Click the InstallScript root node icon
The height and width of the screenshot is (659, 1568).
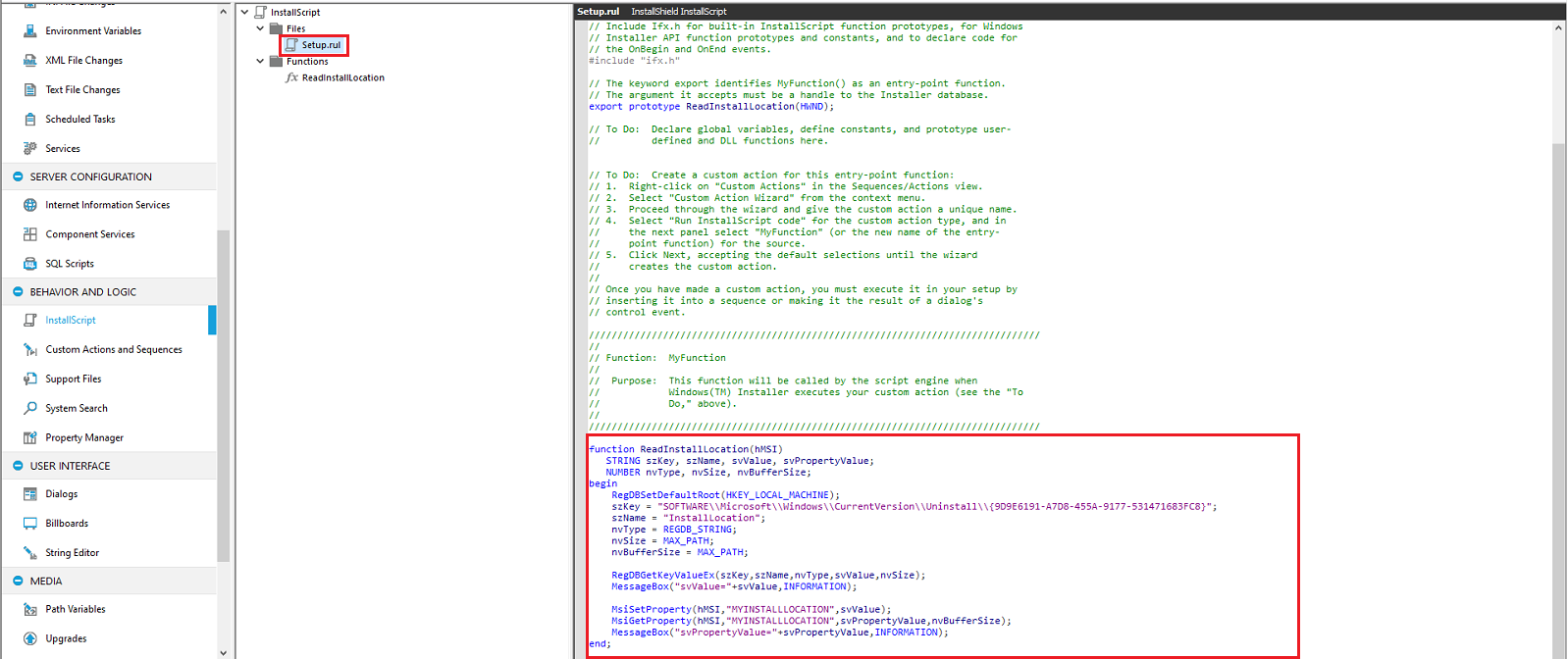[260, 12]
